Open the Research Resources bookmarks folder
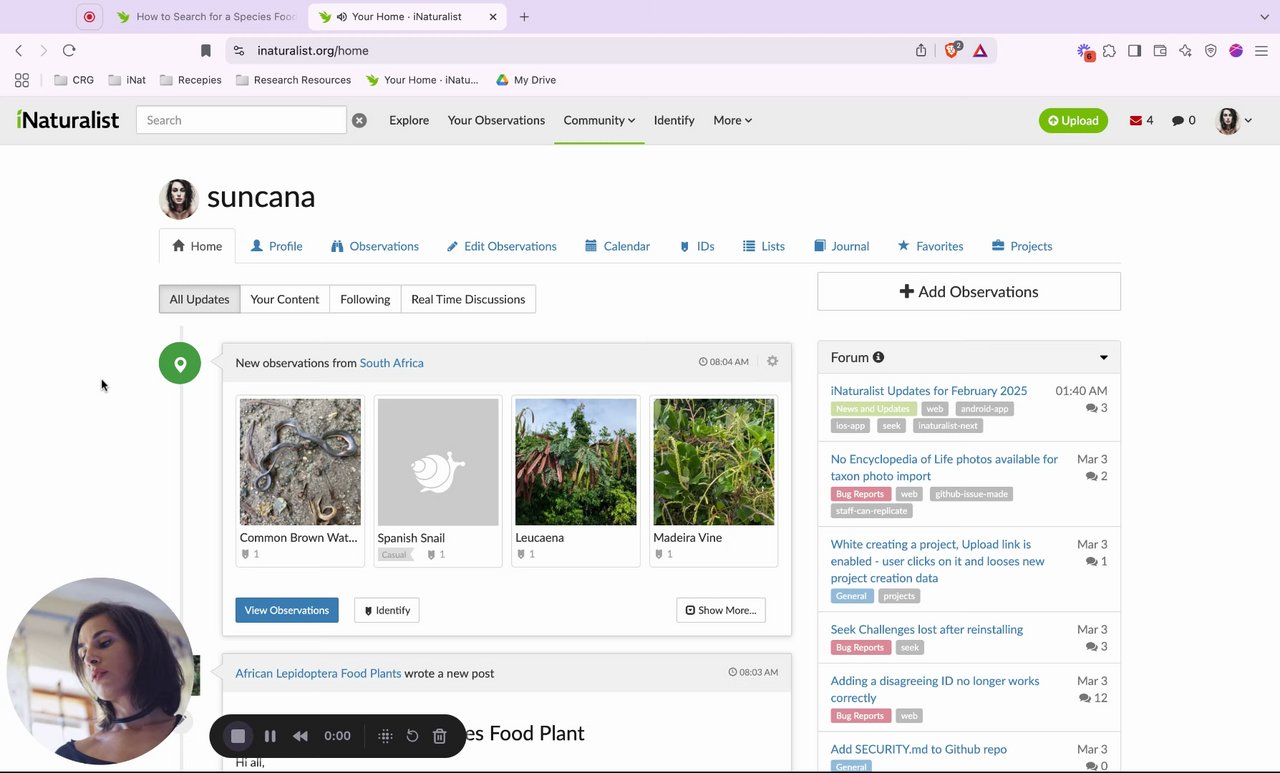Image resolution: width=1280 pixels, height=773 pixels. (293, 80)
